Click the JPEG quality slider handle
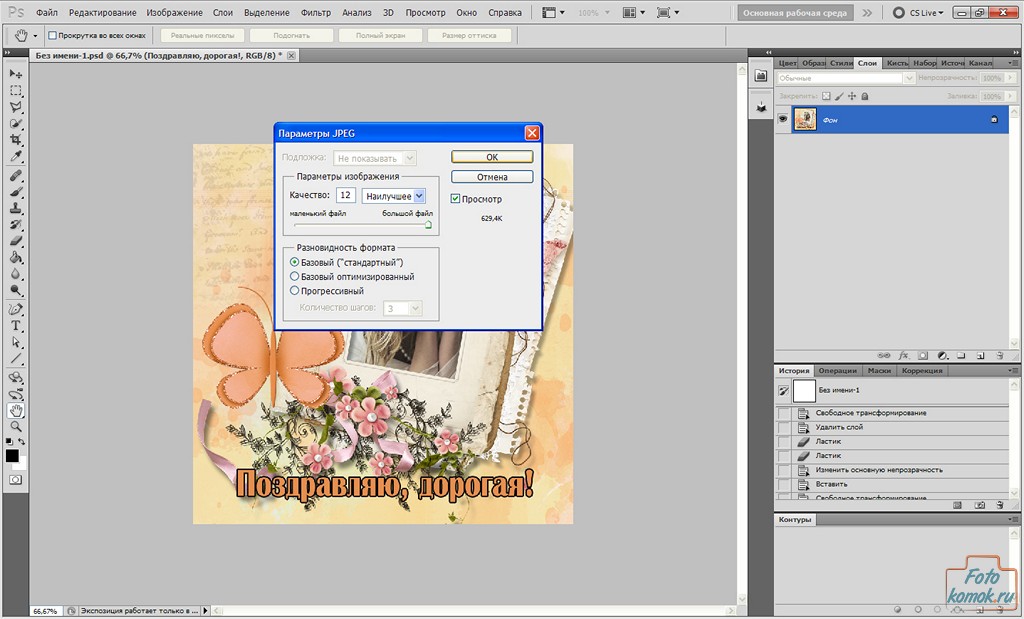Screen dimensions: 1024x619 [x=428, y=225]
